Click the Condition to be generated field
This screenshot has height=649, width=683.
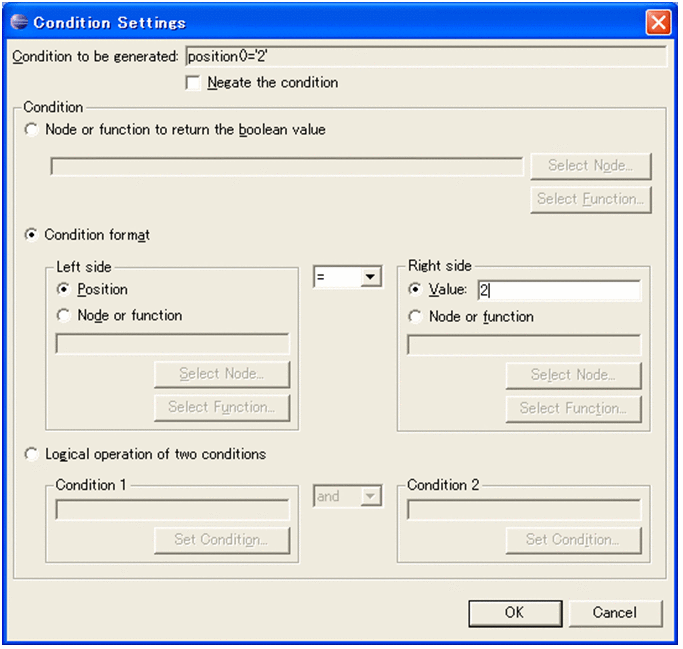(x=426, y=56)
